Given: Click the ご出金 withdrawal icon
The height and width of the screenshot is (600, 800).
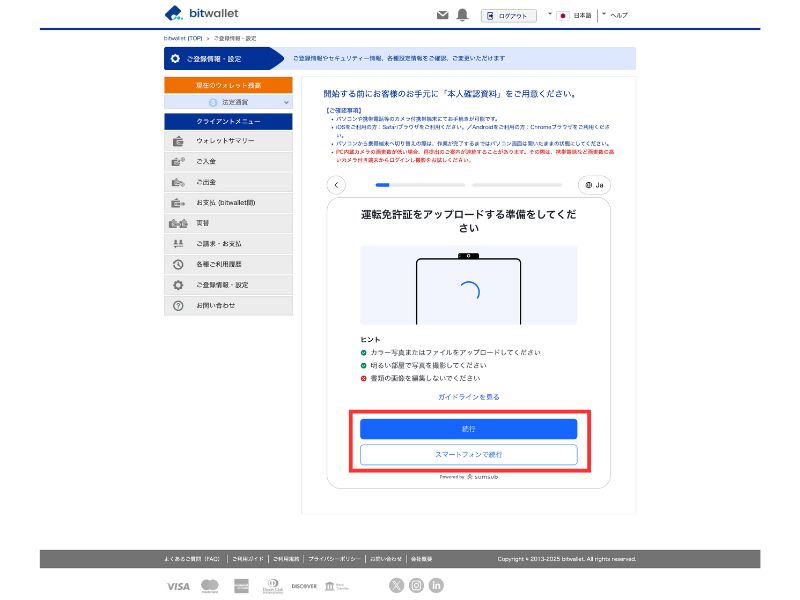Looking at the screenshot, I should coord(178,182).
